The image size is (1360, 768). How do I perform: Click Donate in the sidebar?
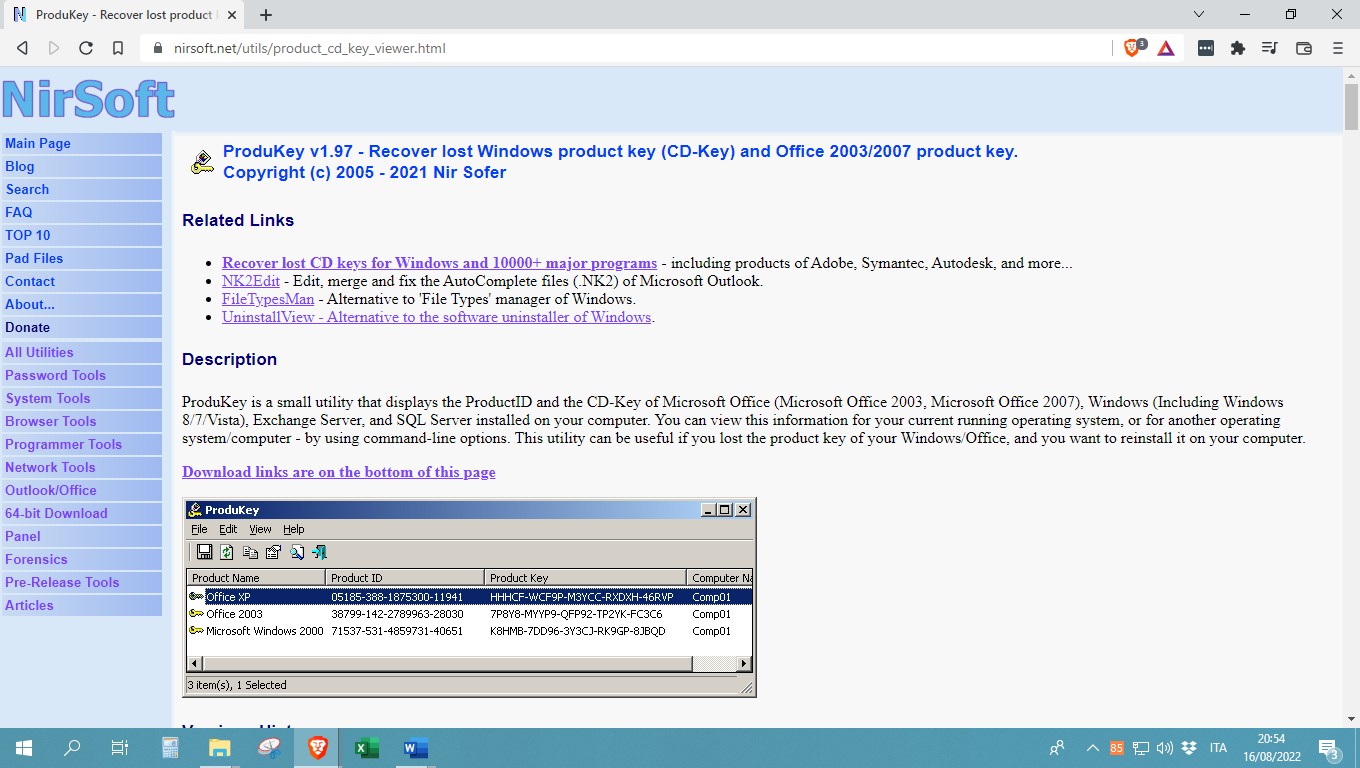tap(82, 327)
